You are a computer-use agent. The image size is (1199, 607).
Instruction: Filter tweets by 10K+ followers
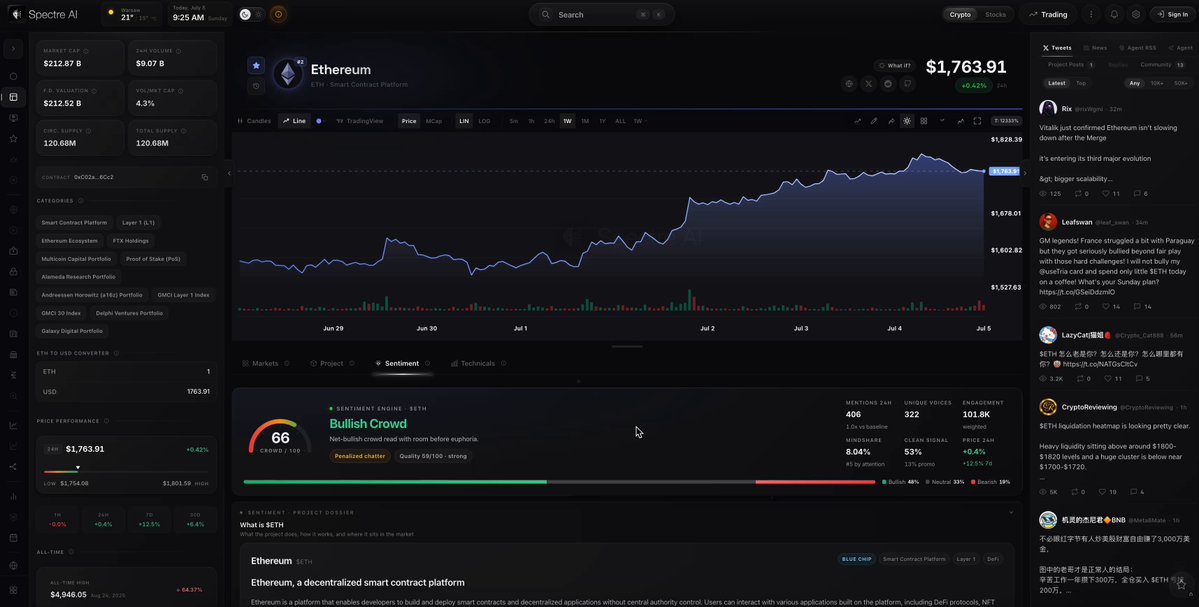1157,83
